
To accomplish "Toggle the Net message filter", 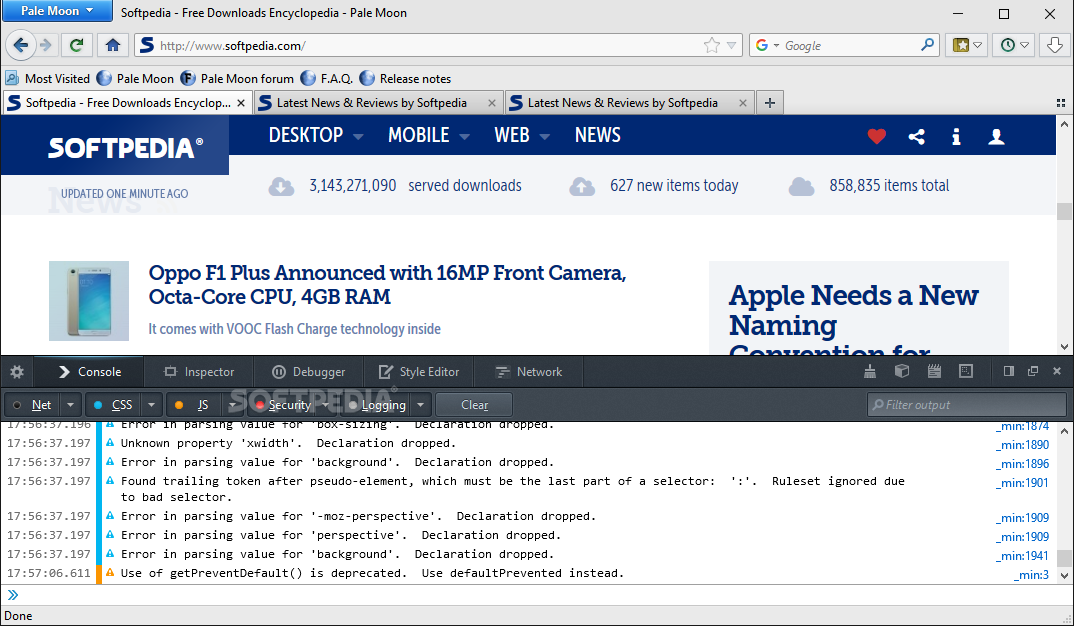I will point(34,405).
